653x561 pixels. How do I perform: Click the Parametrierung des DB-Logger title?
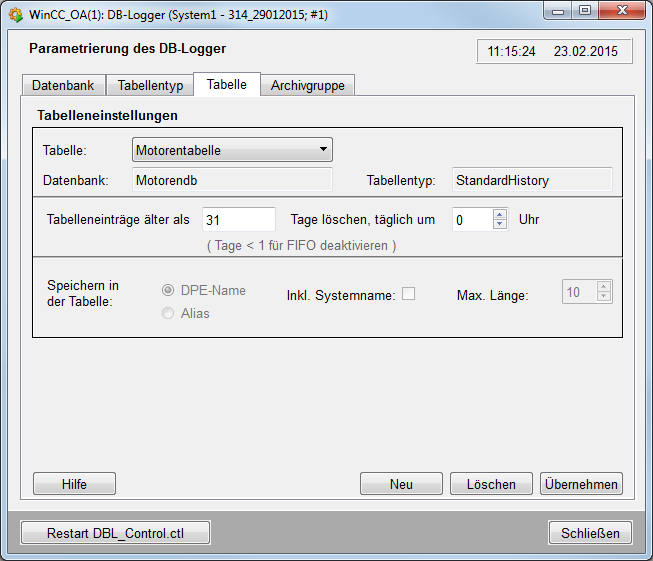[x=127, y=48]
